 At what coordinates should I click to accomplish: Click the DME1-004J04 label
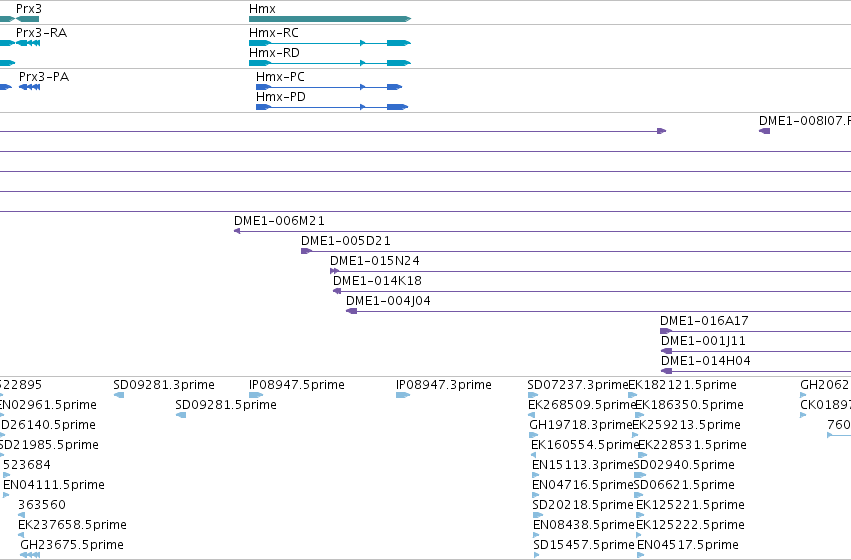pos(389,301)
